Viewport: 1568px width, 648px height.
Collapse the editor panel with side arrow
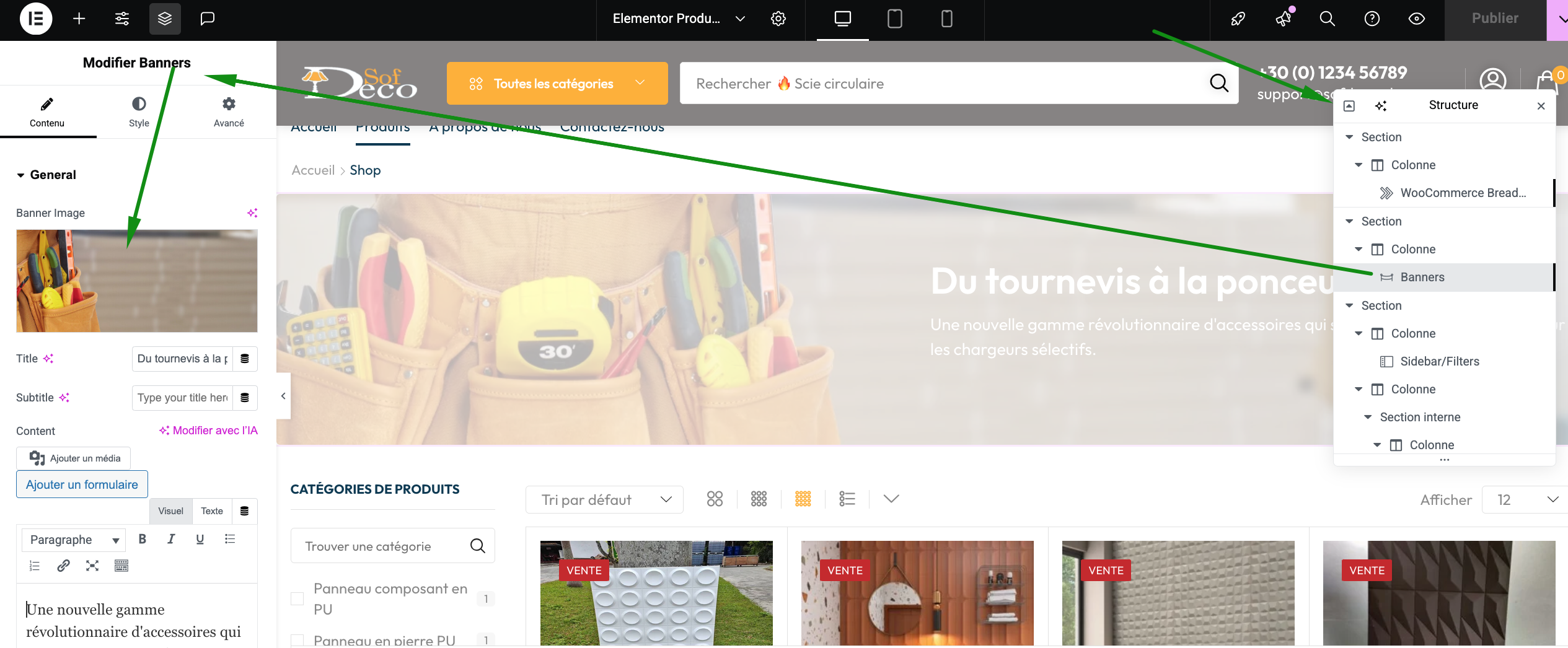pyautogui.click(x=283, y=396)
